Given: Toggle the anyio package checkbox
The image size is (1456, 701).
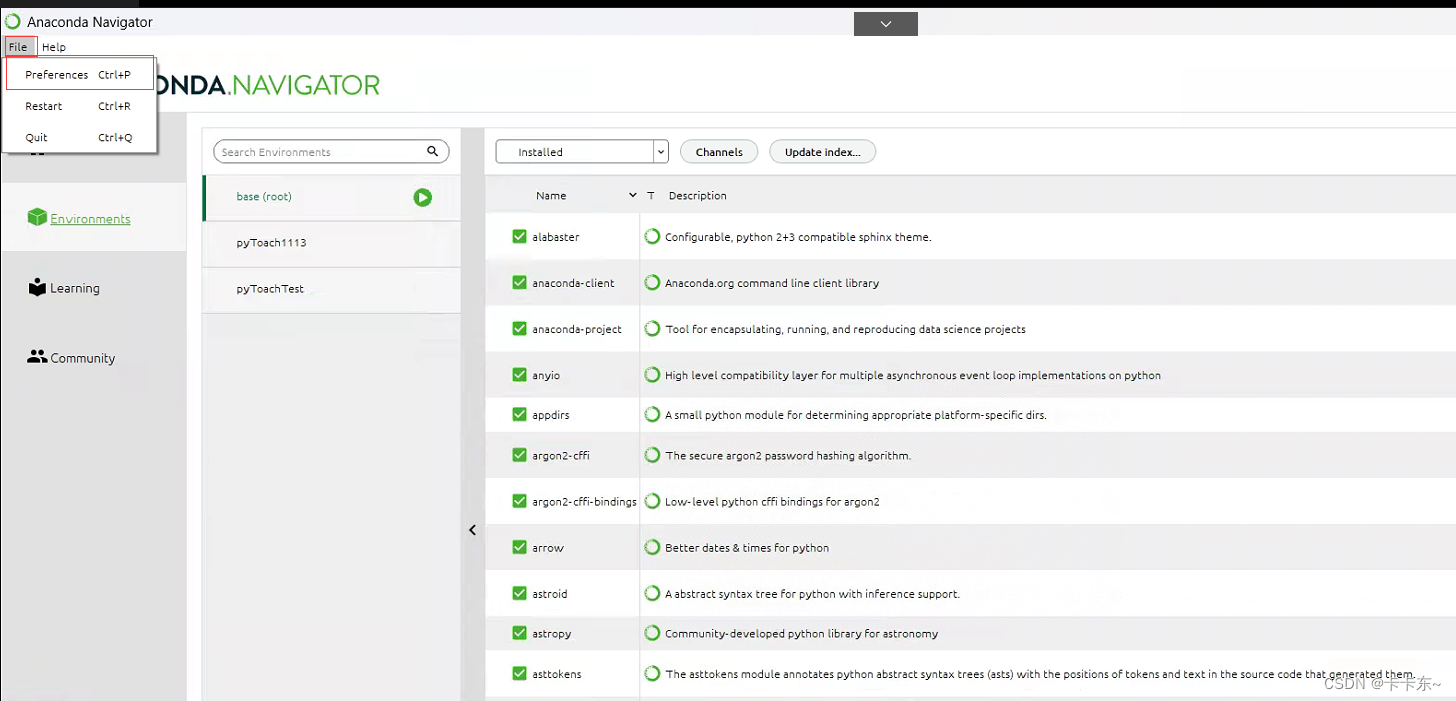Looking at the screenshot, I should (519, 375).
